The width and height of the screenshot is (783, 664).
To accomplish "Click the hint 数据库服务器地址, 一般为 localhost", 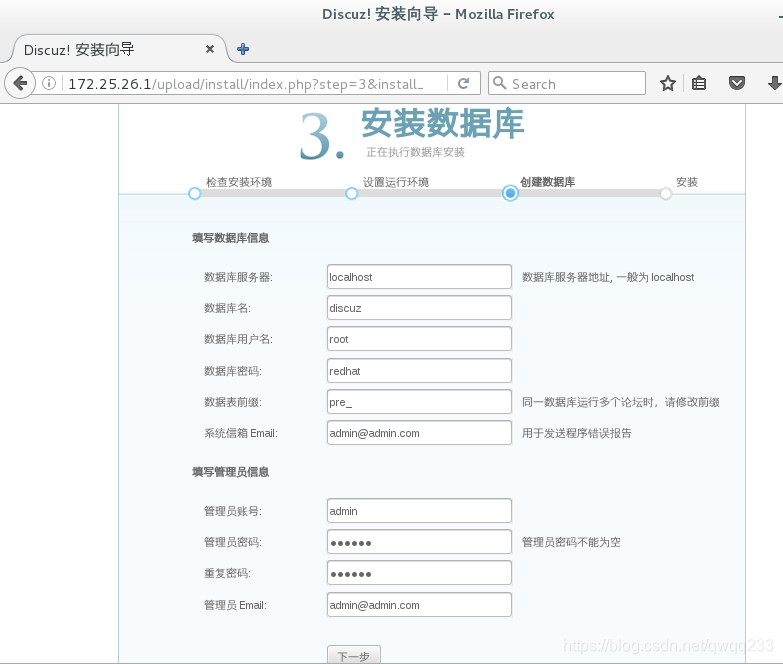I will [608, 277].
